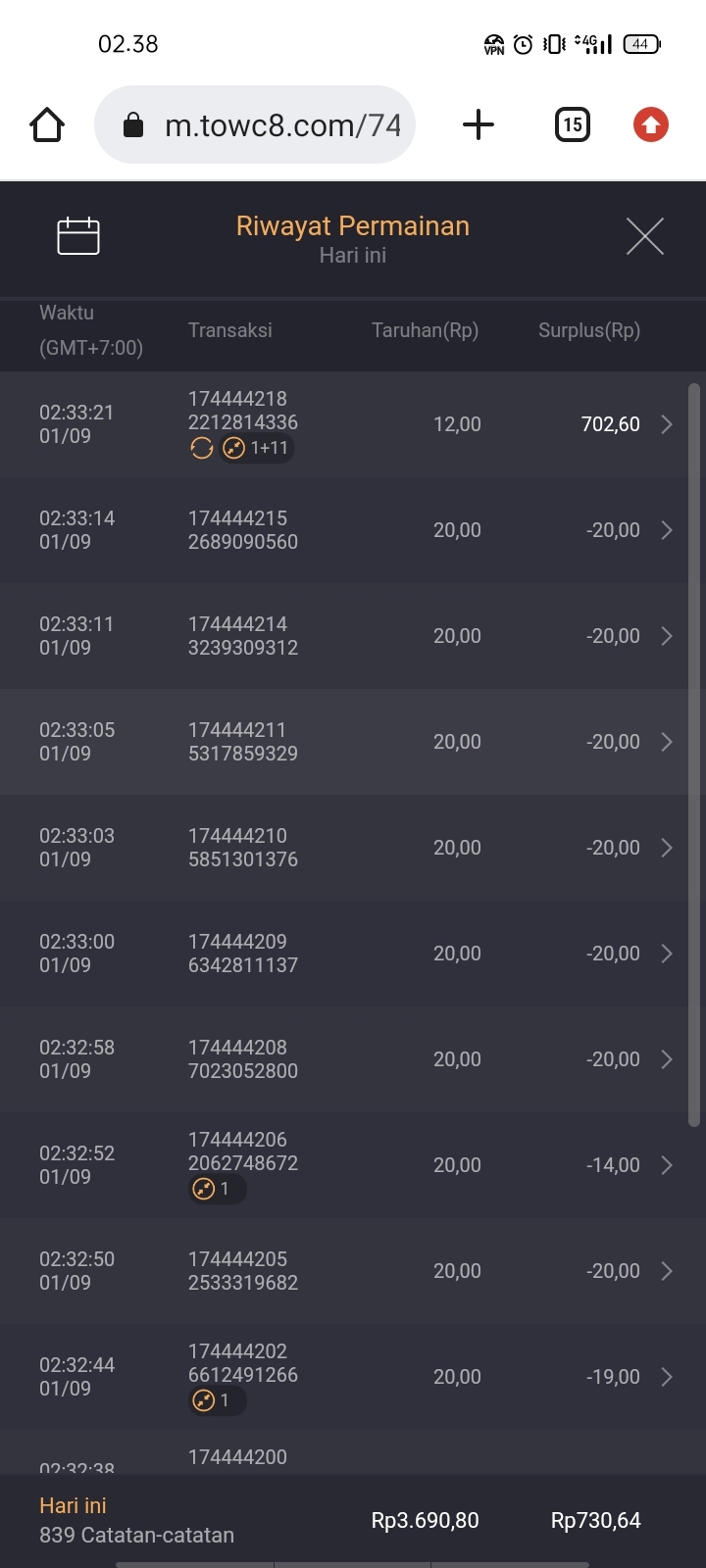Screen dimensions: 706x1568
Task: Expand the 02:32:50 transaction details chevron
Action: pos(667,1271)
